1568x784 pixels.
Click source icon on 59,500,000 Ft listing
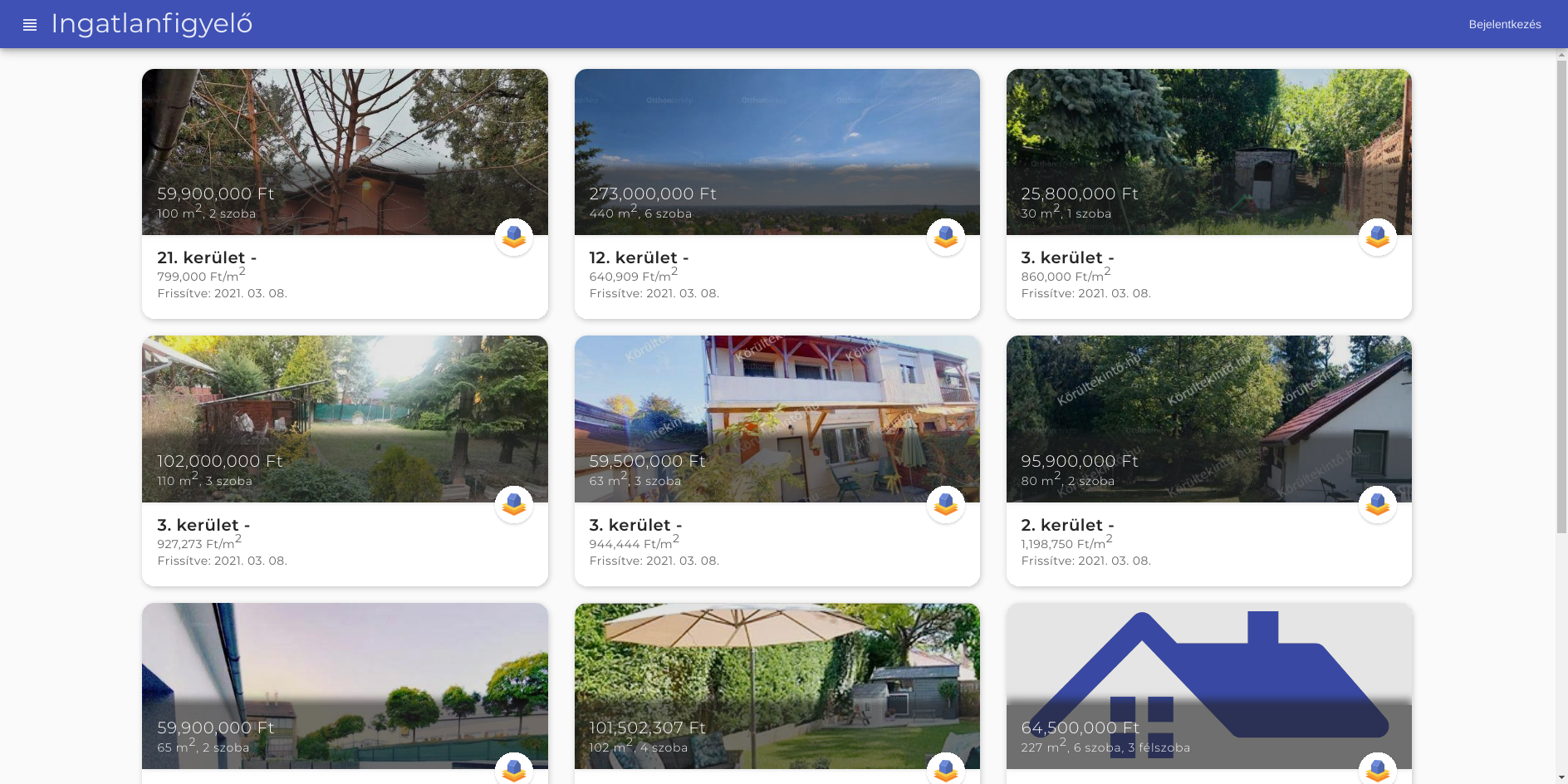click(946, 505)
